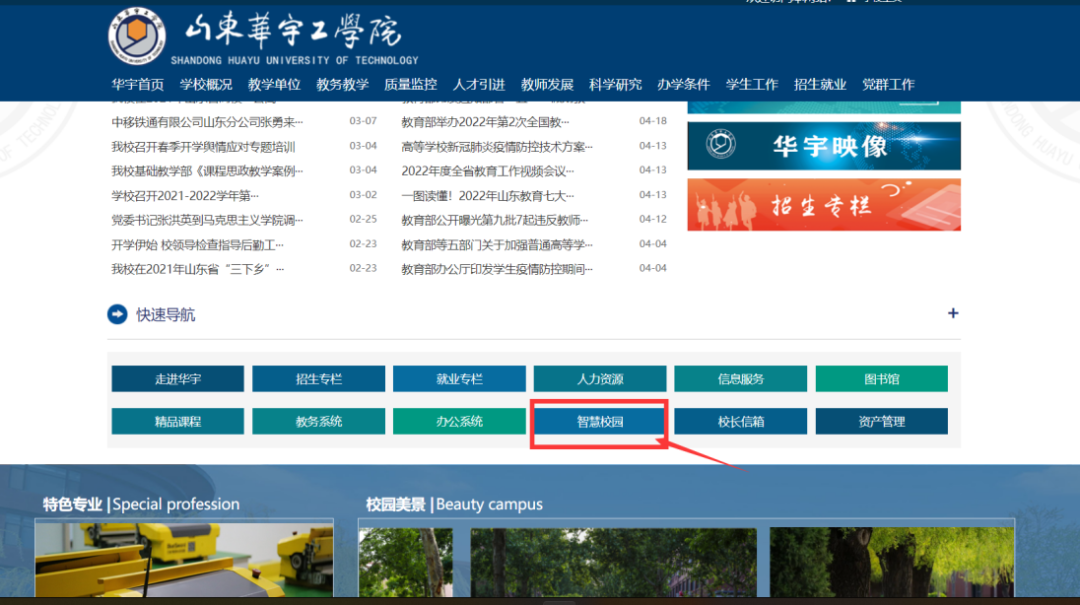This screenshot has width=1080, height=605.
Task: Open news 中移铁通有限公司山东分公司张勇来
Action: coord(207,122)
